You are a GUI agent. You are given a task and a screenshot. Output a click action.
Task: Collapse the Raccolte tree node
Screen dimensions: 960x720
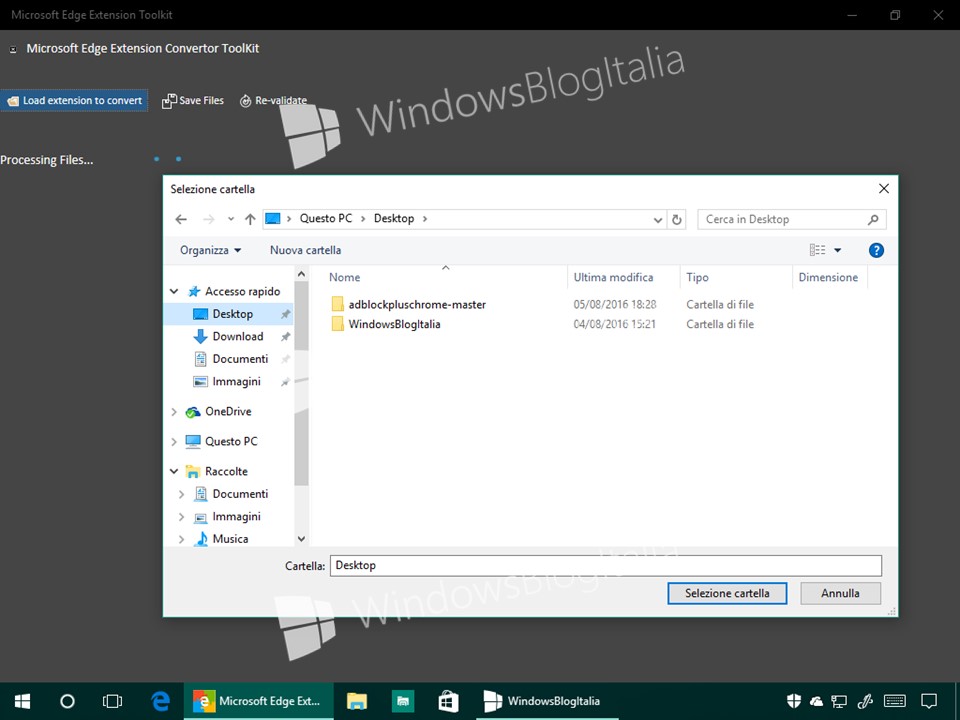coord(174,471)
